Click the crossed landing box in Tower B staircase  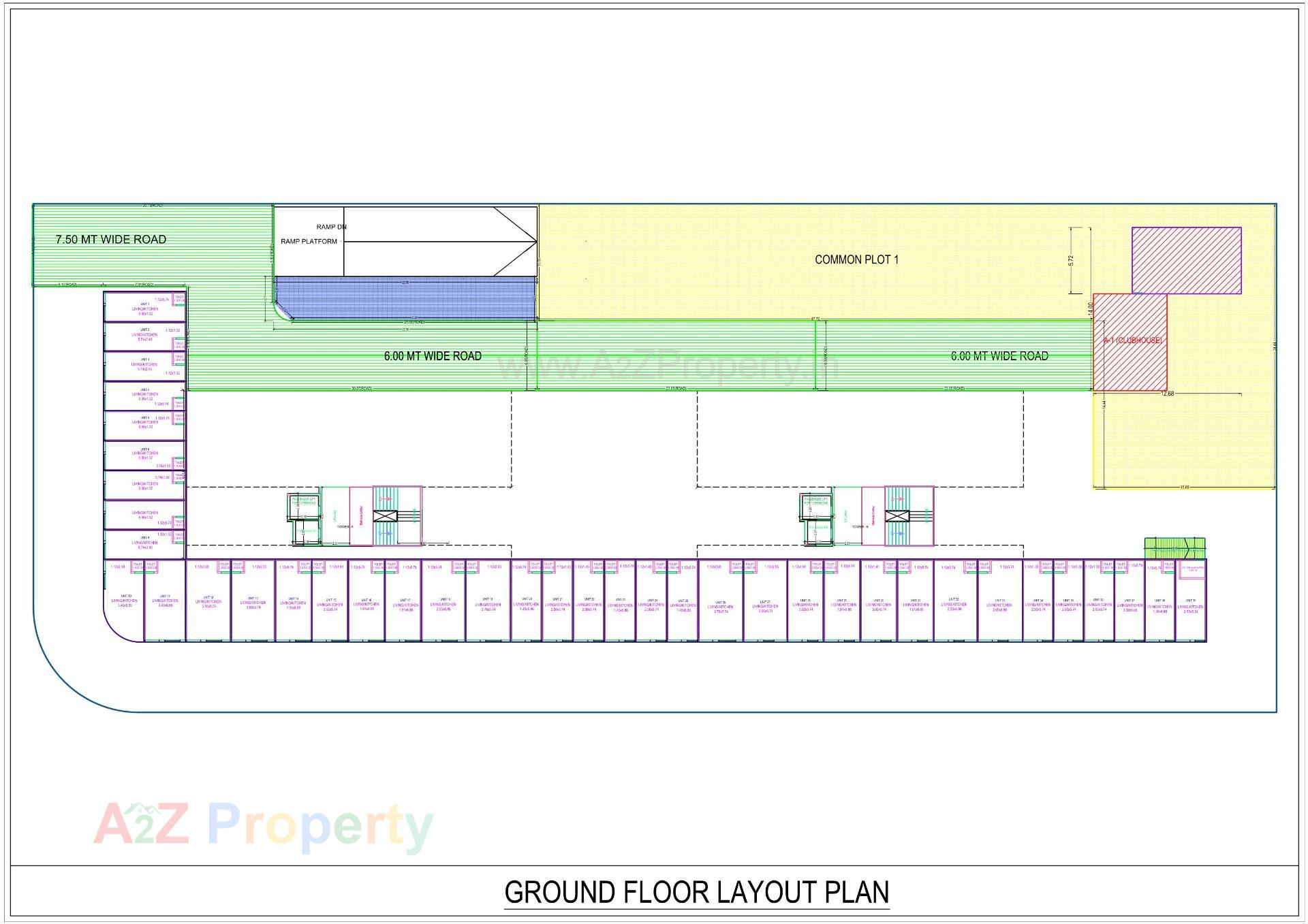(897, 516)
